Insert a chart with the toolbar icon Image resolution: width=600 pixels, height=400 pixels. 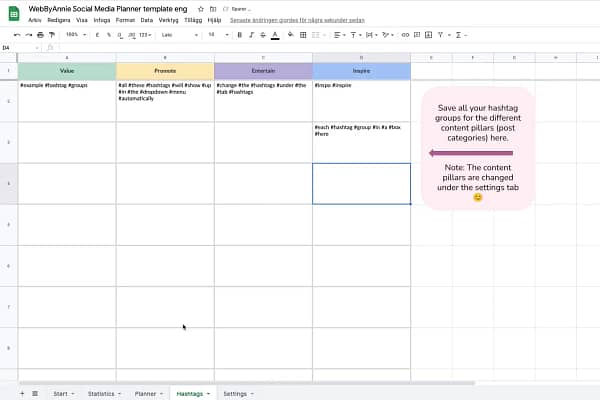pyautogui.click(x=429, y=35)
